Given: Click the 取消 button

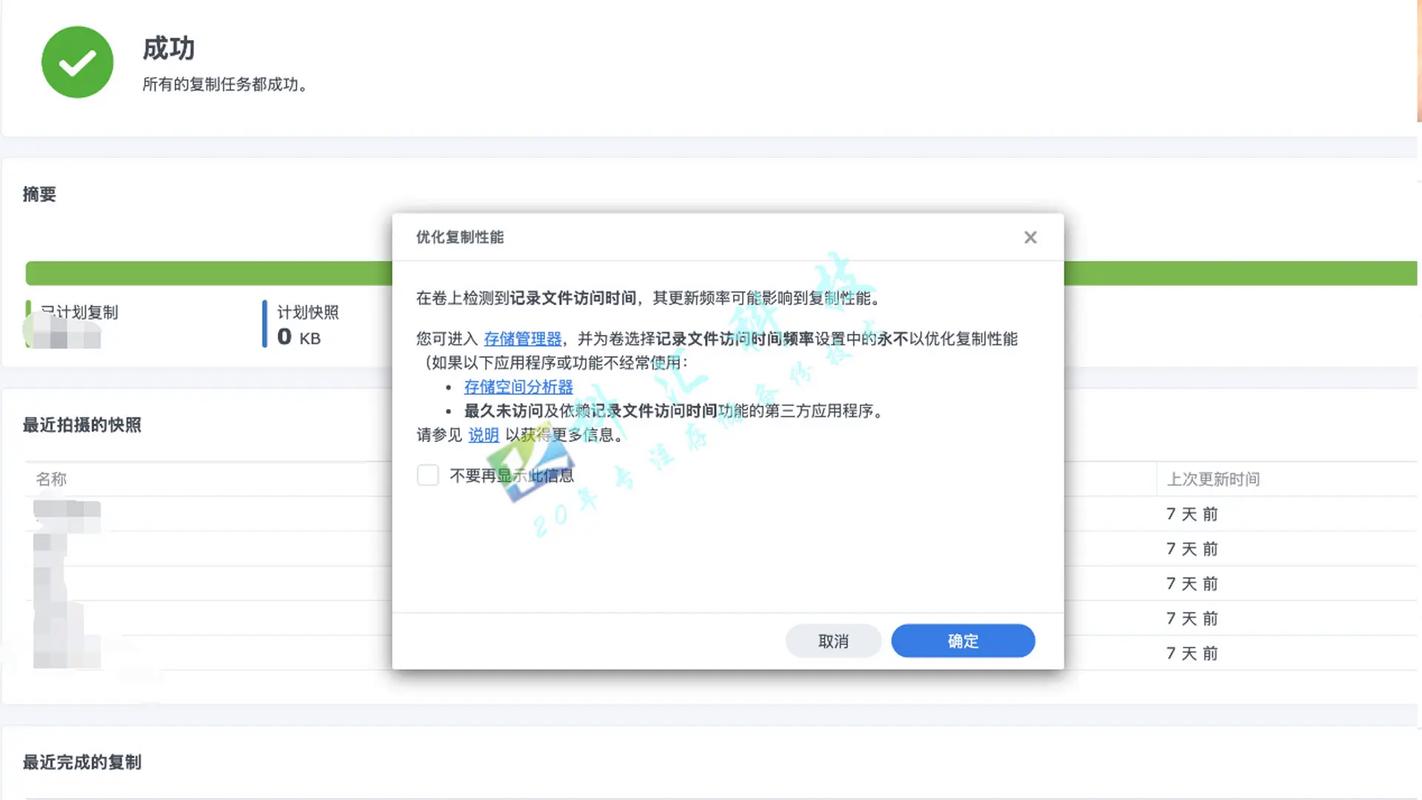Looking at the screenshot, I should click(833, 641).
